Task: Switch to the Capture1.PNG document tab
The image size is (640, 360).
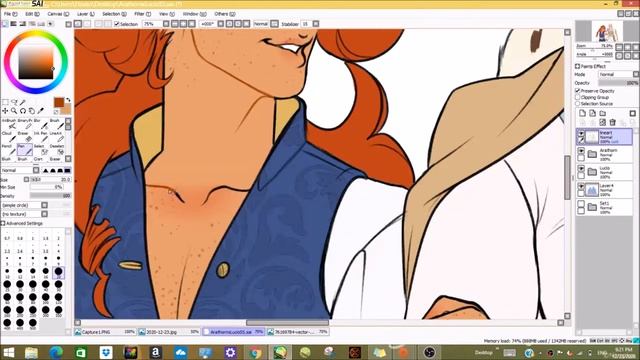Action: (x=105, y=332)
